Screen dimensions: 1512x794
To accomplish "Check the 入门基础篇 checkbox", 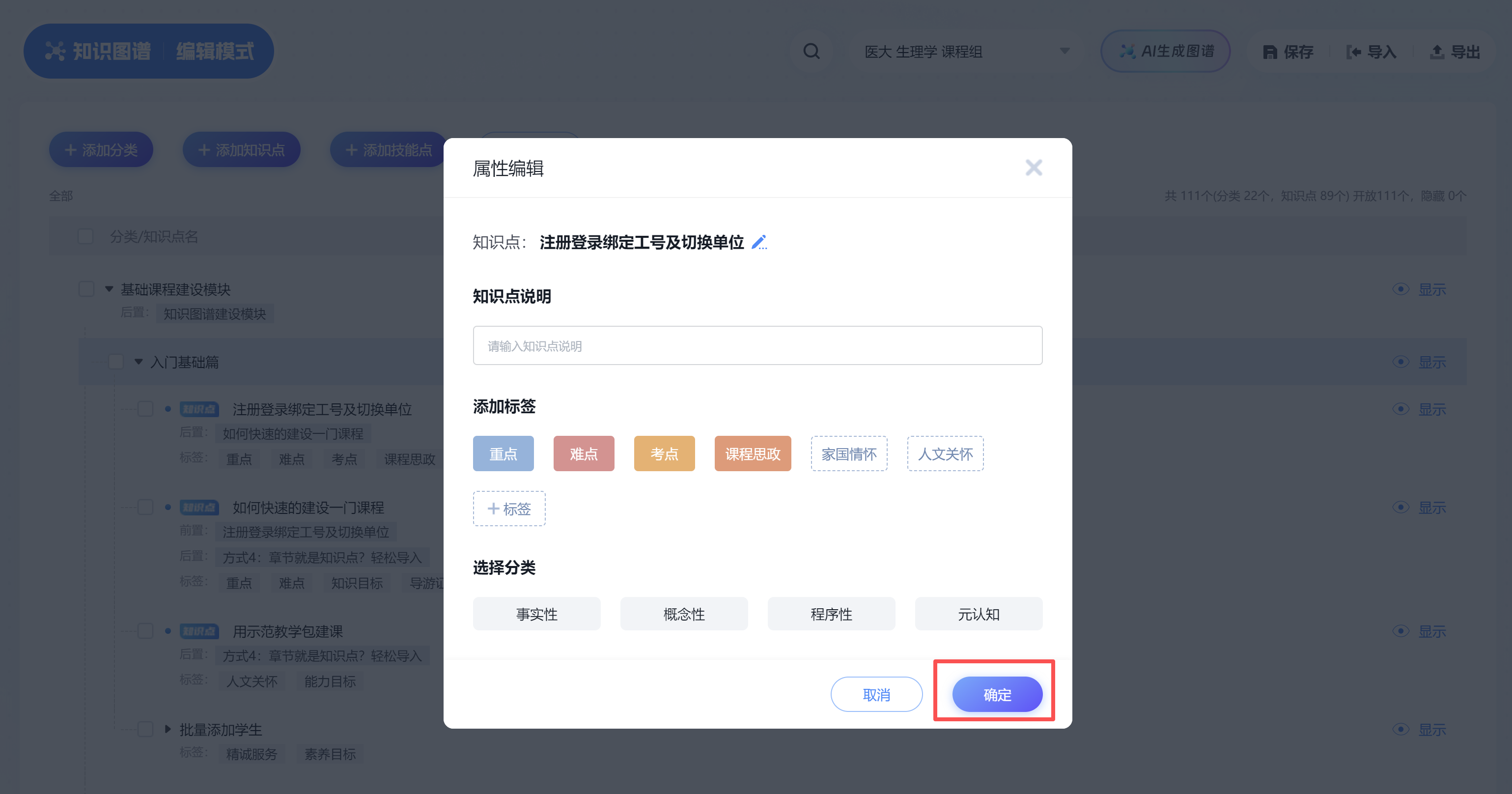I will coord(115,362).
